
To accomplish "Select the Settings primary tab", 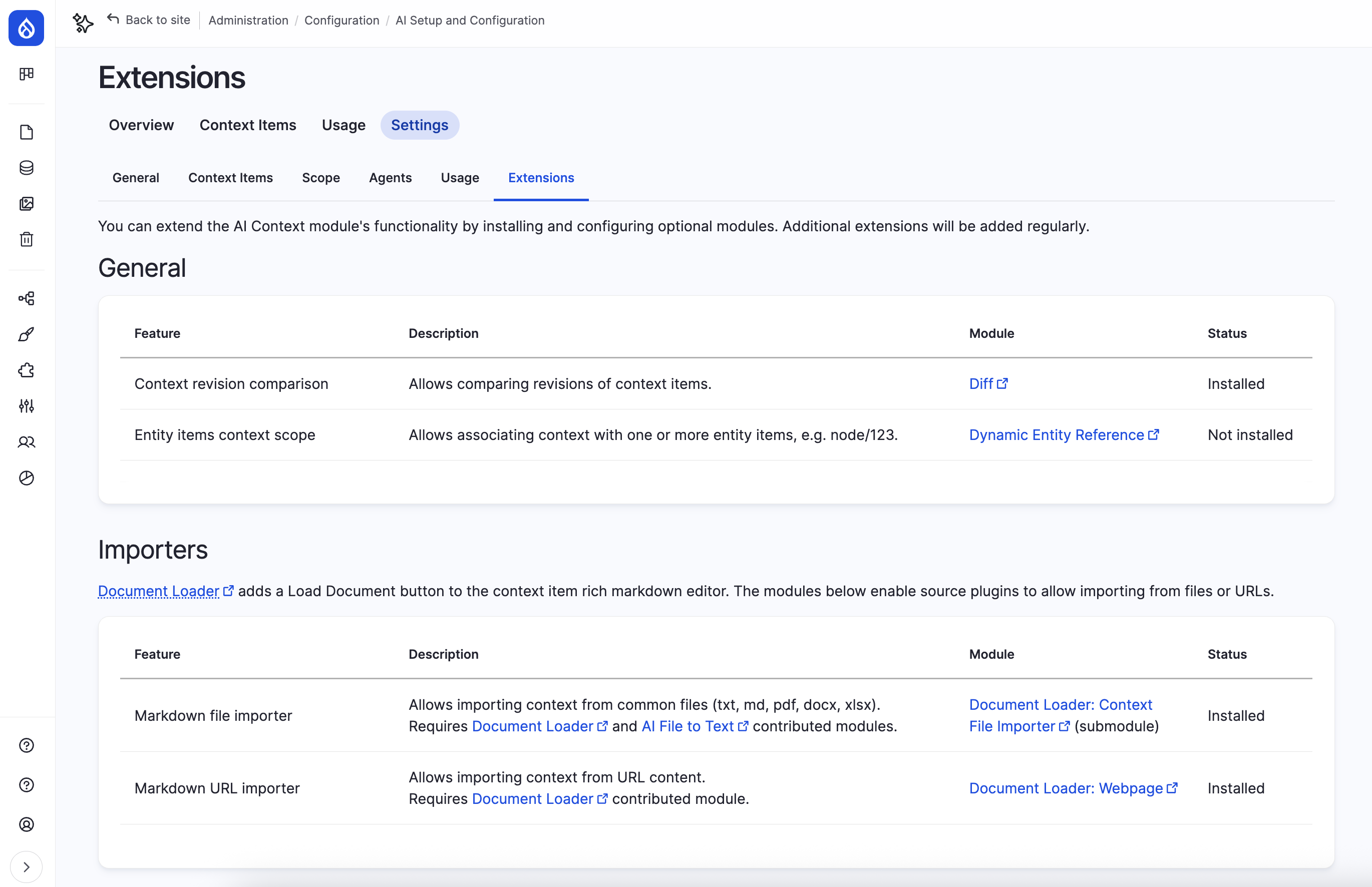I will click(420, 125).
